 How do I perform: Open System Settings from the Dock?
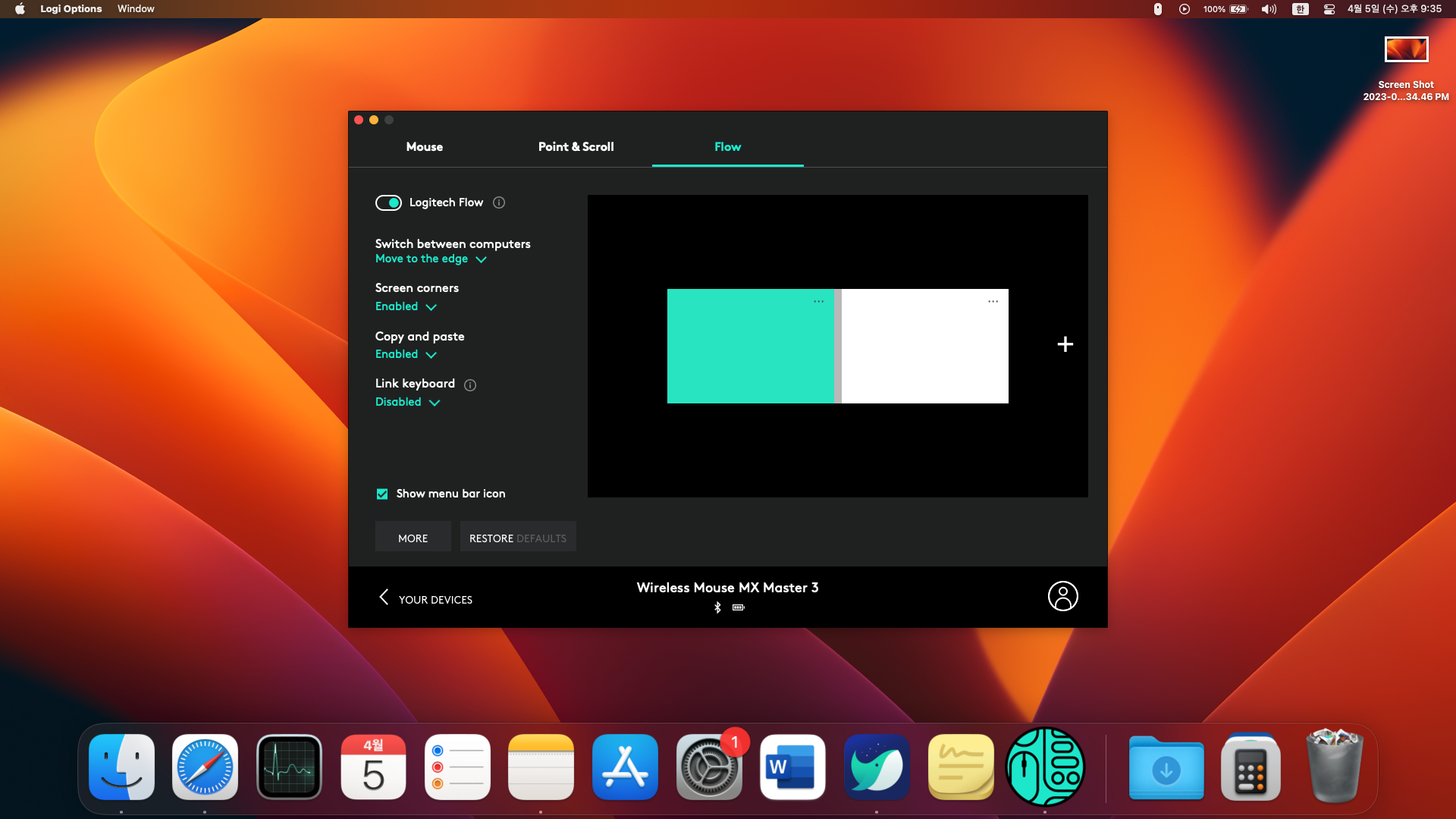pyautogui.click(x=709, y=767)
